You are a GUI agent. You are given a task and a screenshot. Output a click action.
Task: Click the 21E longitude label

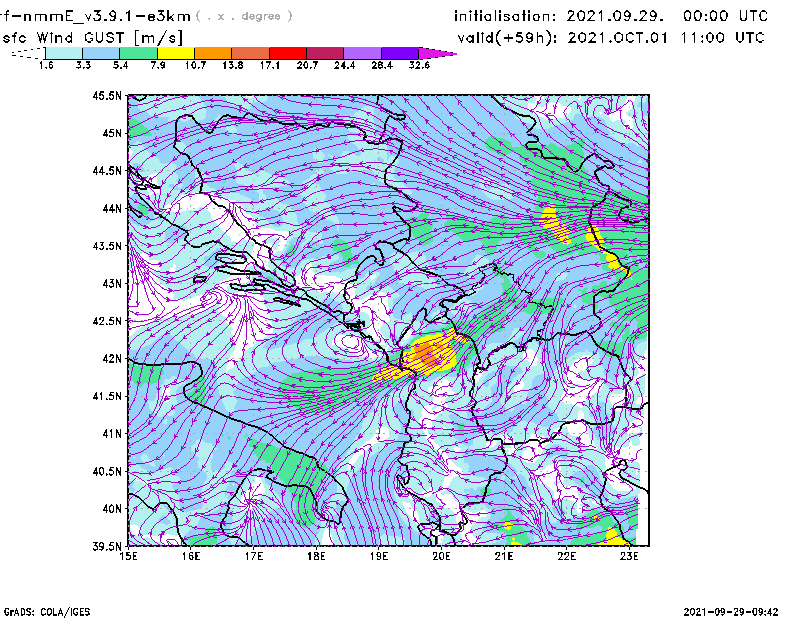504,556
